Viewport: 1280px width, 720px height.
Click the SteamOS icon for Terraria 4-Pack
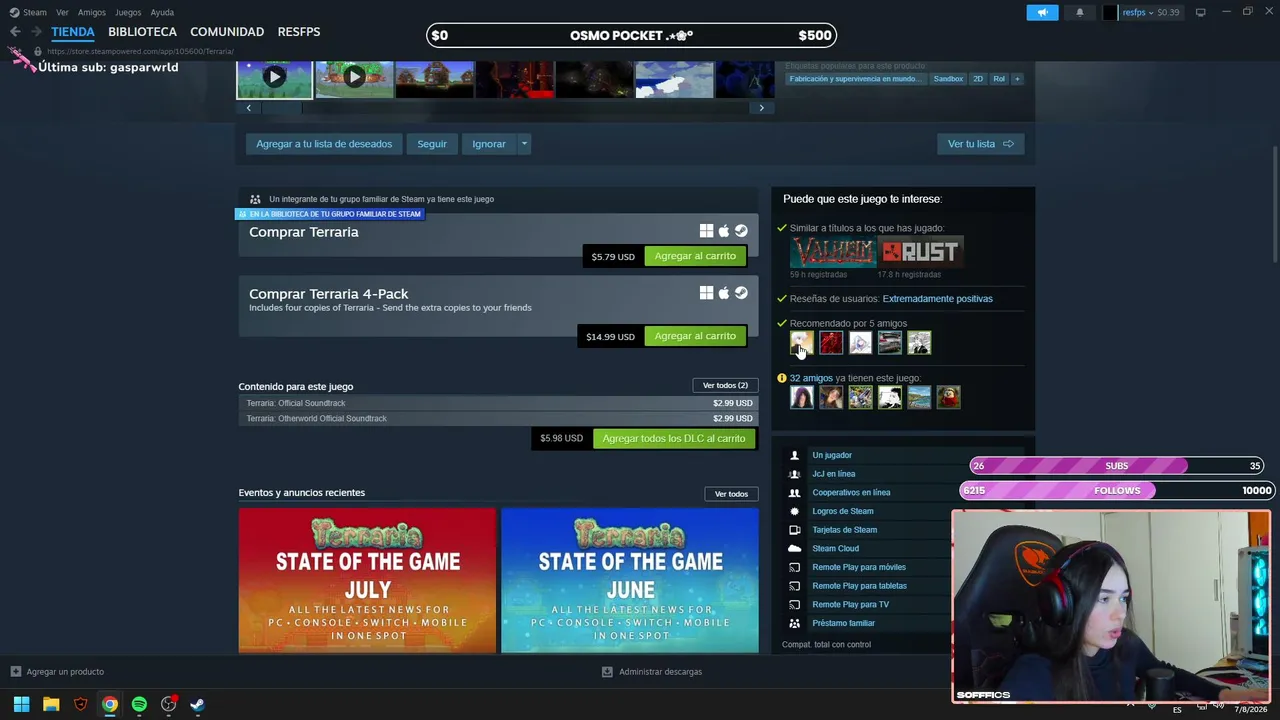741,293
